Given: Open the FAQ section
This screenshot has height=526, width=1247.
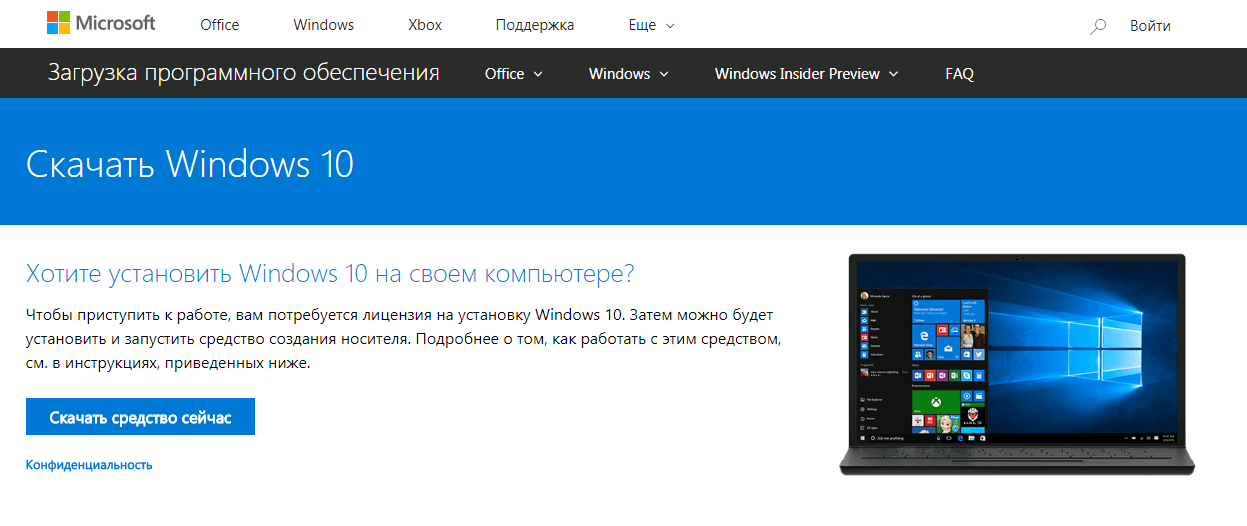Looking at the screenshot, I should (959, 74).
